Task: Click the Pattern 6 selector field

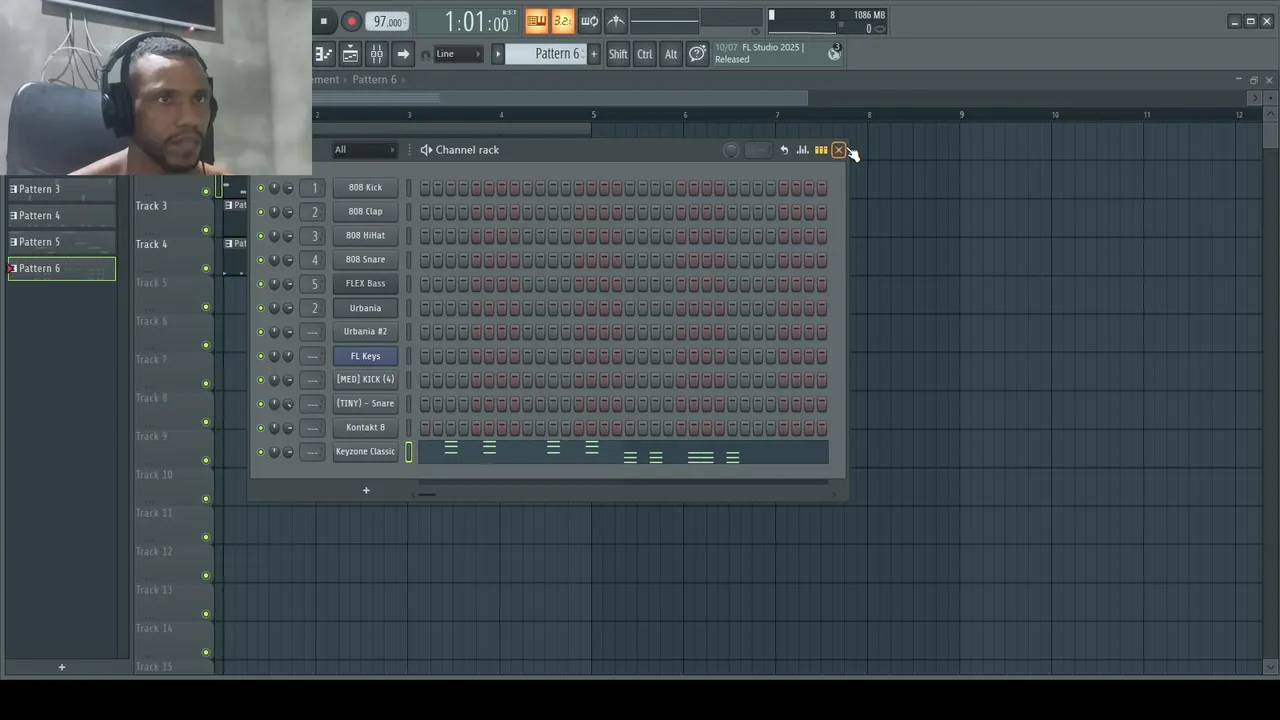Action: click(x=545, y=54)
